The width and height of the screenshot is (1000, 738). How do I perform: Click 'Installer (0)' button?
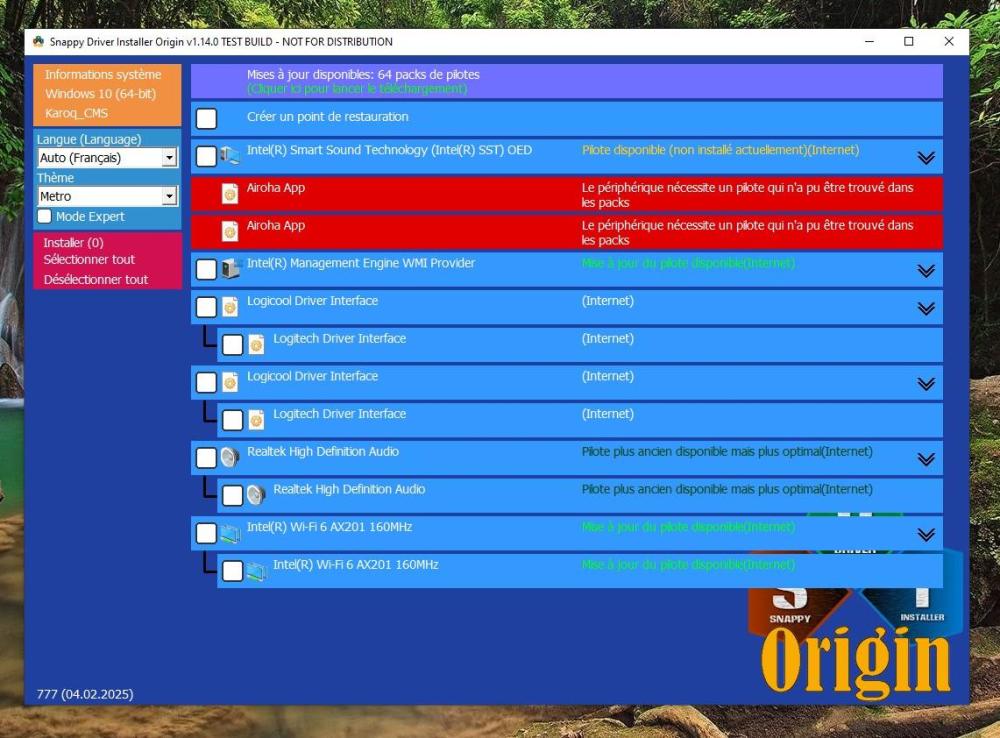[73, 242]
